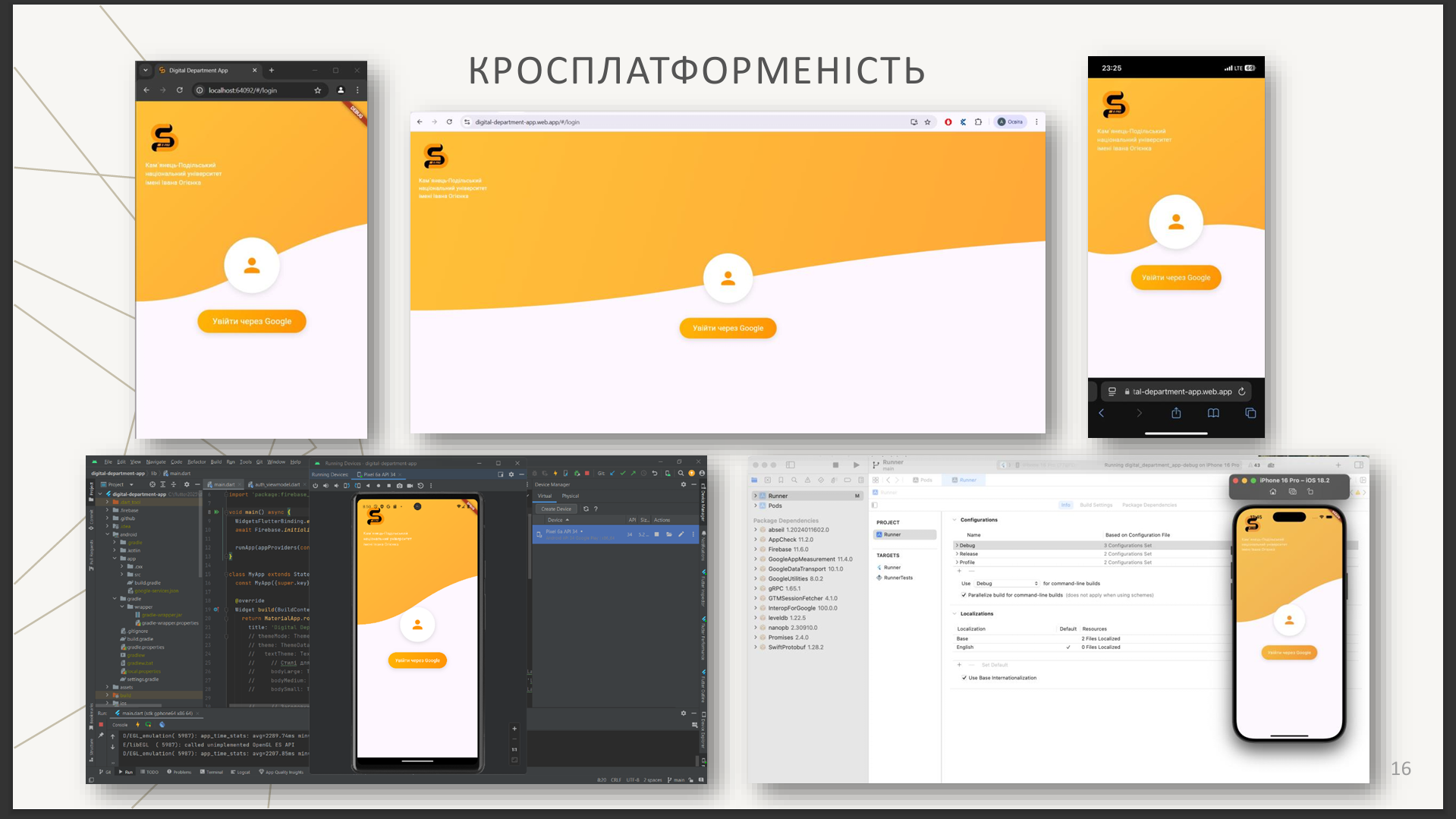Stop the Pixel 6a API 34 emulator
The height and width of the screenshot is (819, 1456).
click(656, 534)
